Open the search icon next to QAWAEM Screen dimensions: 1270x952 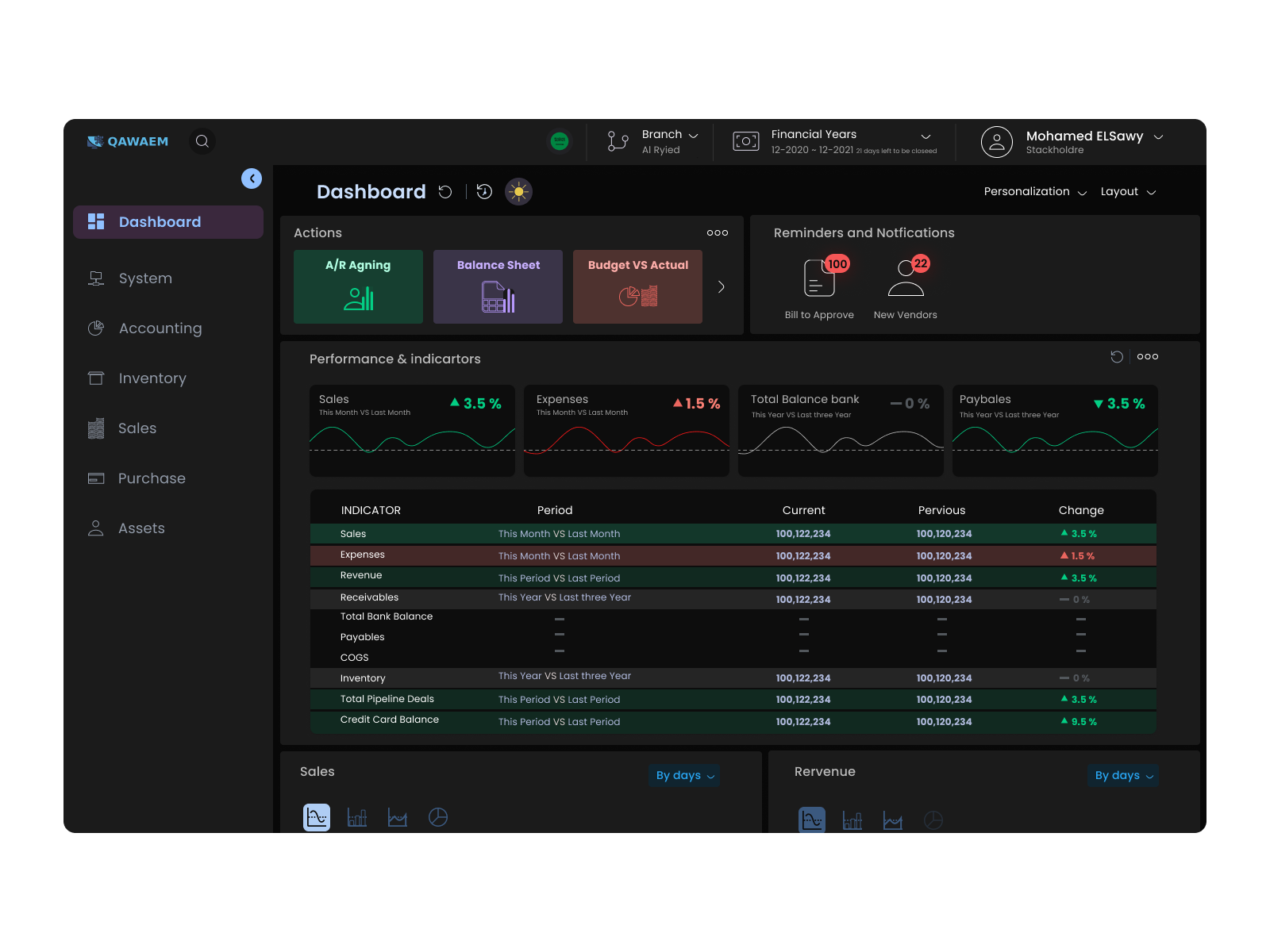pos(202,140)
